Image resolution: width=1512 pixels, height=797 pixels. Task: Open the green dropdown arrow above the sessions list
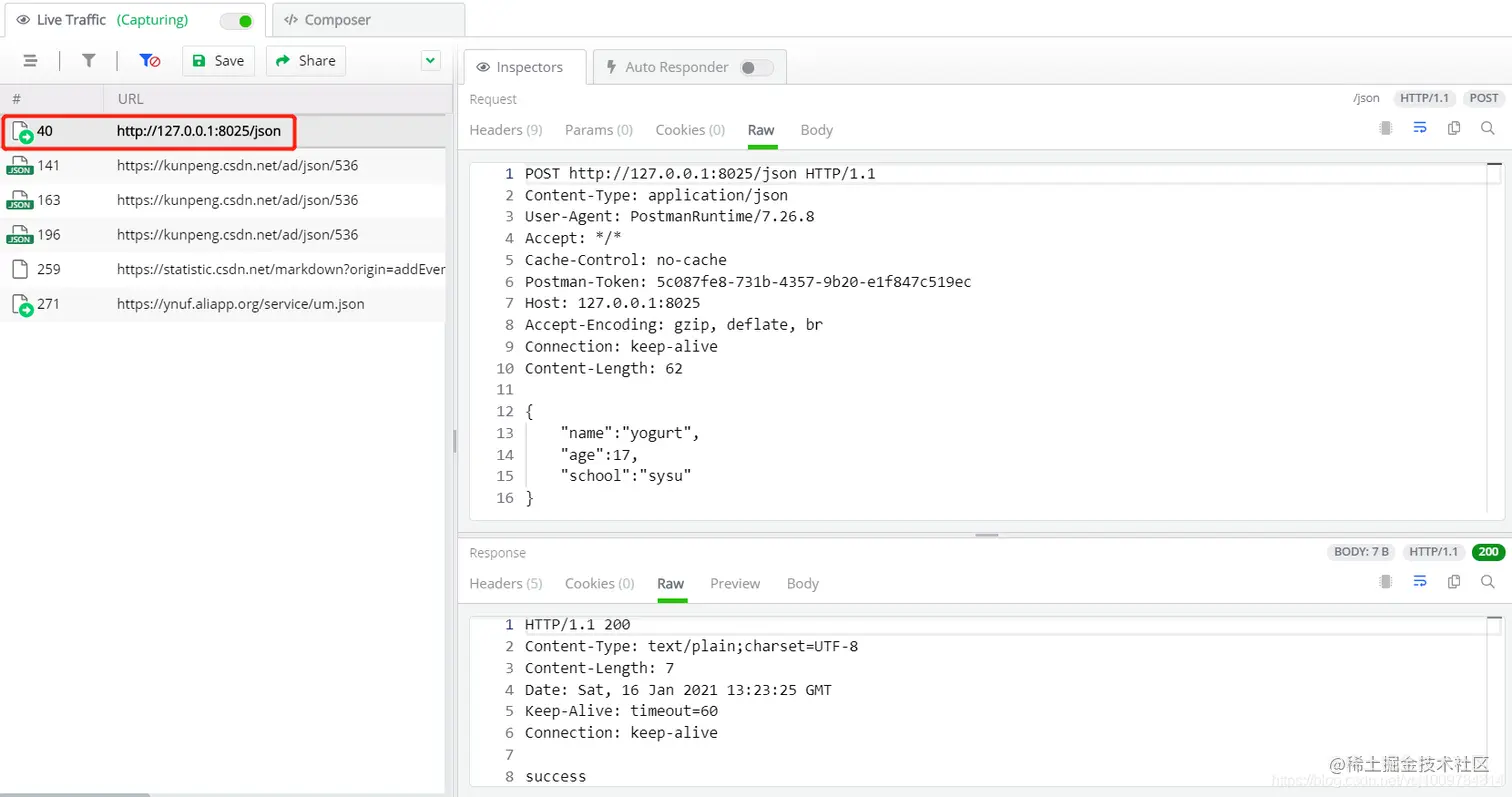430,61
